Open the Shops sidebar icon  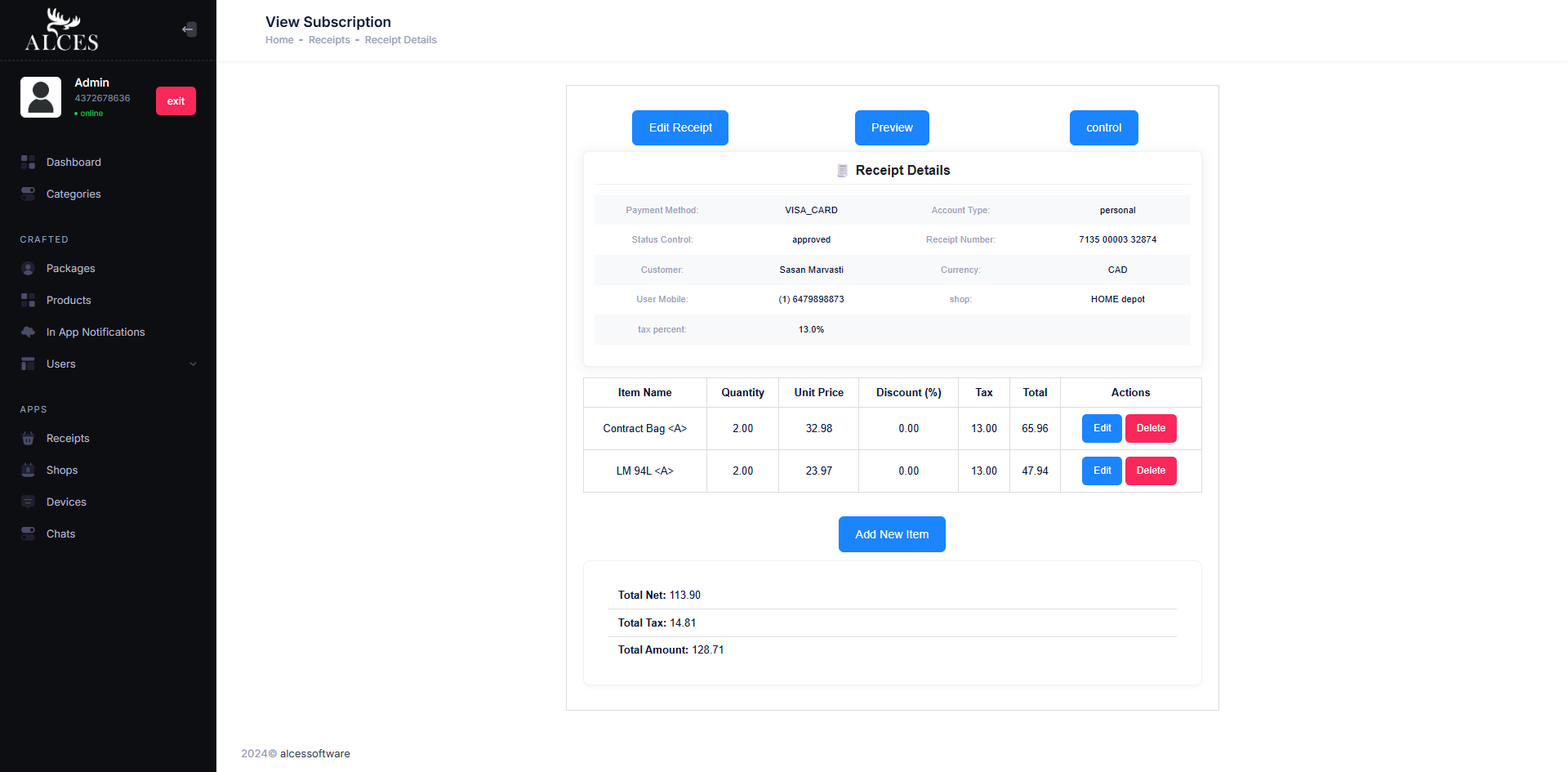tap(28, 471)
